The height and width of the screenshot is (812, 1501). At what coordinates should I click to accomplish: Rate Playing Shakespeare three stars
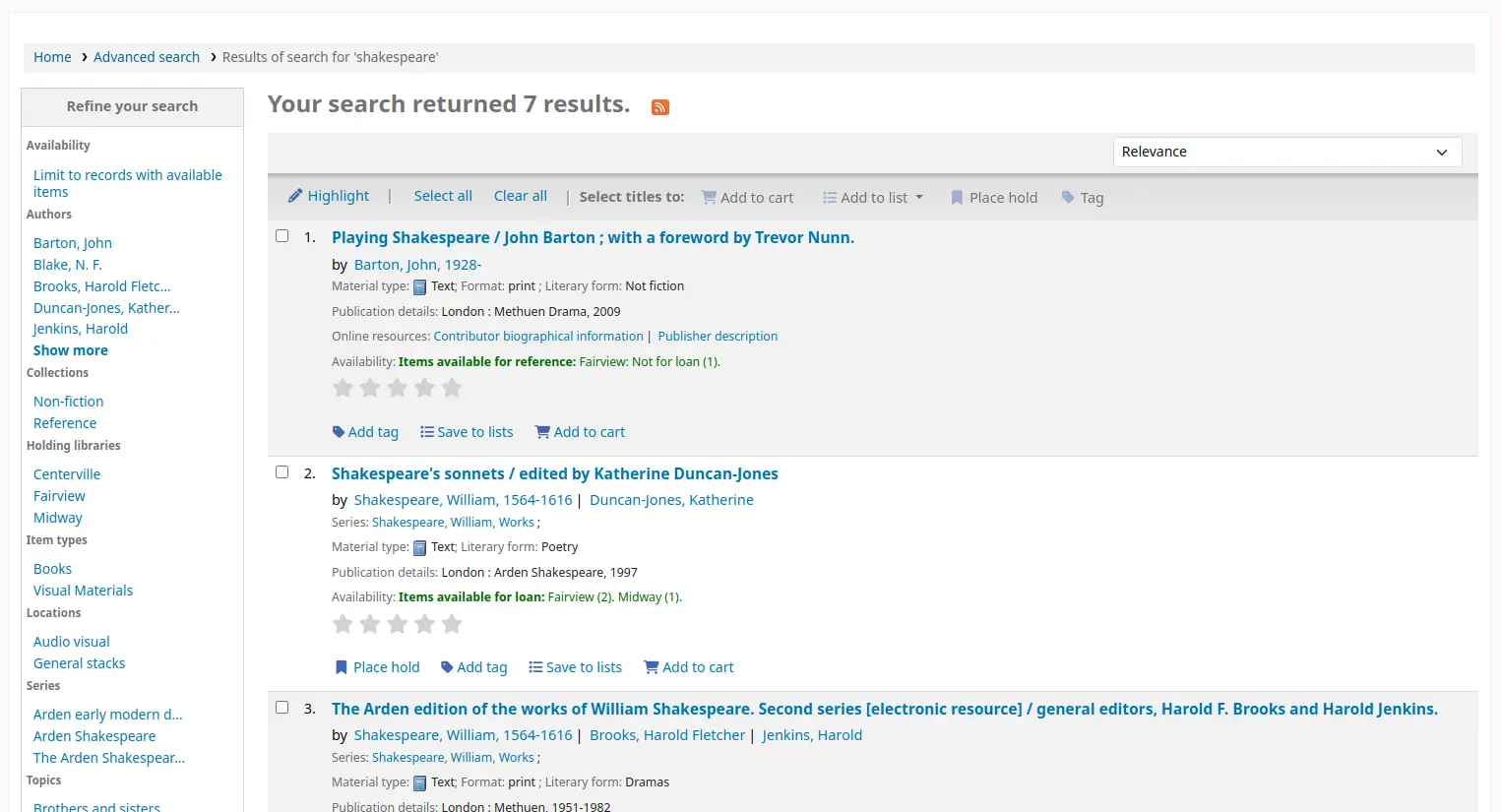click(398, 388)
